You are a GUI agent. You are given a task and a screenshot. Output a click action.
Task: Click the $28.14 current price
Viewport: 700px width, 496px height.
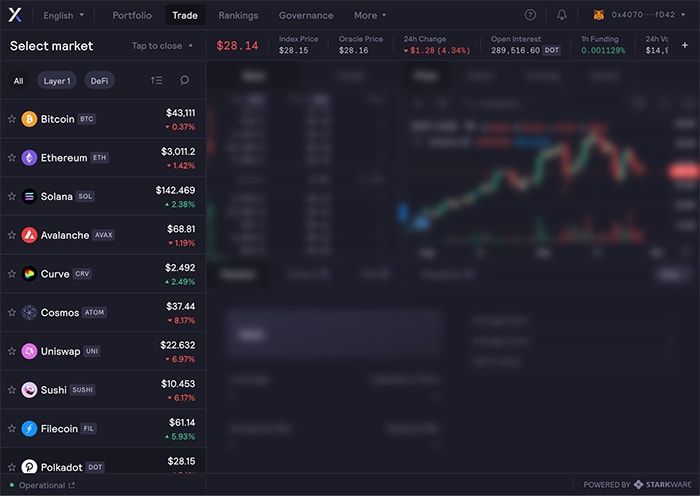237,46
